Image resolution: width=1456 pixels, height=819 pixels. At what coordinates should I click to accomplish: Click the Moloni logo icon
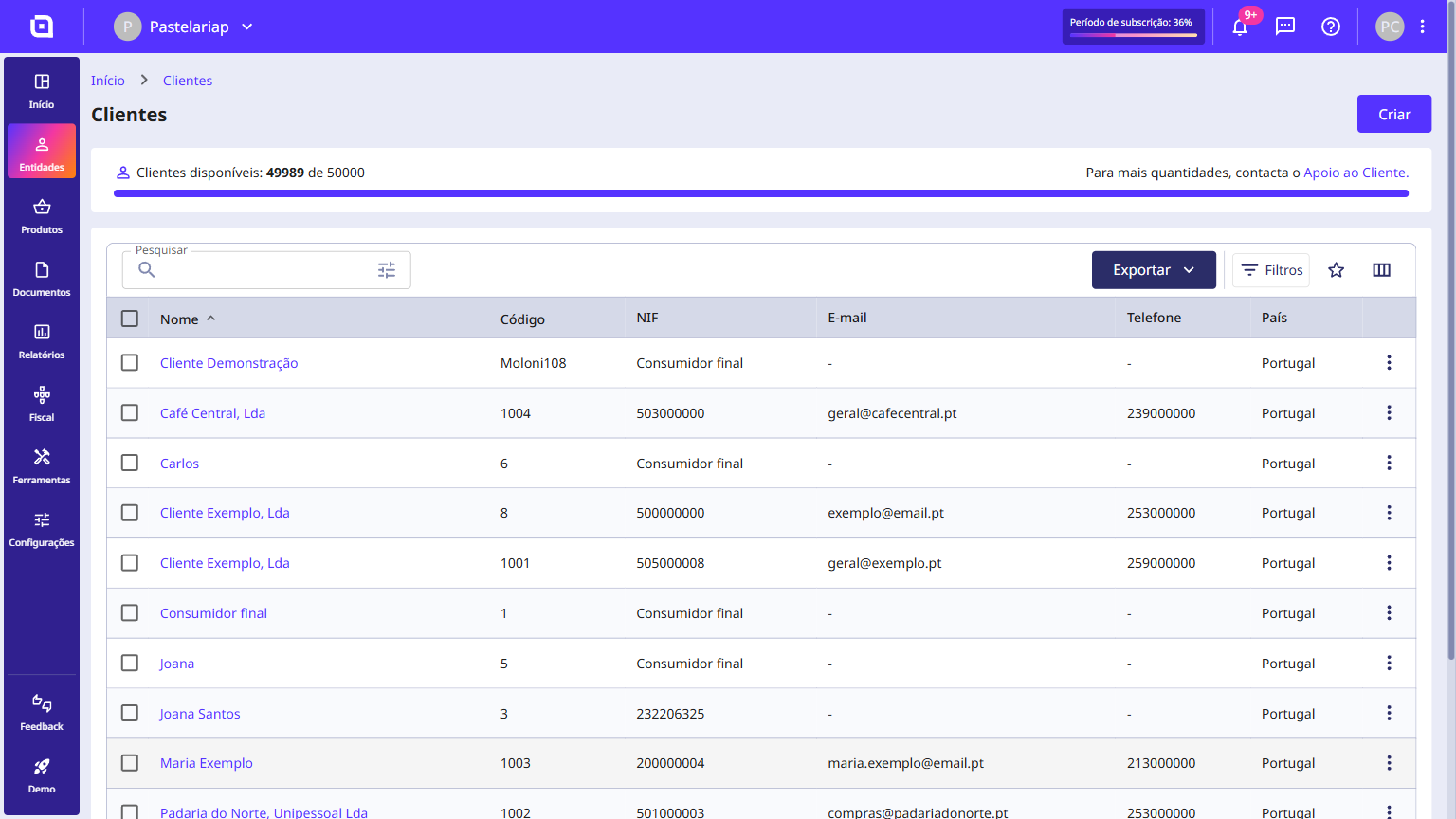(42, 27)
